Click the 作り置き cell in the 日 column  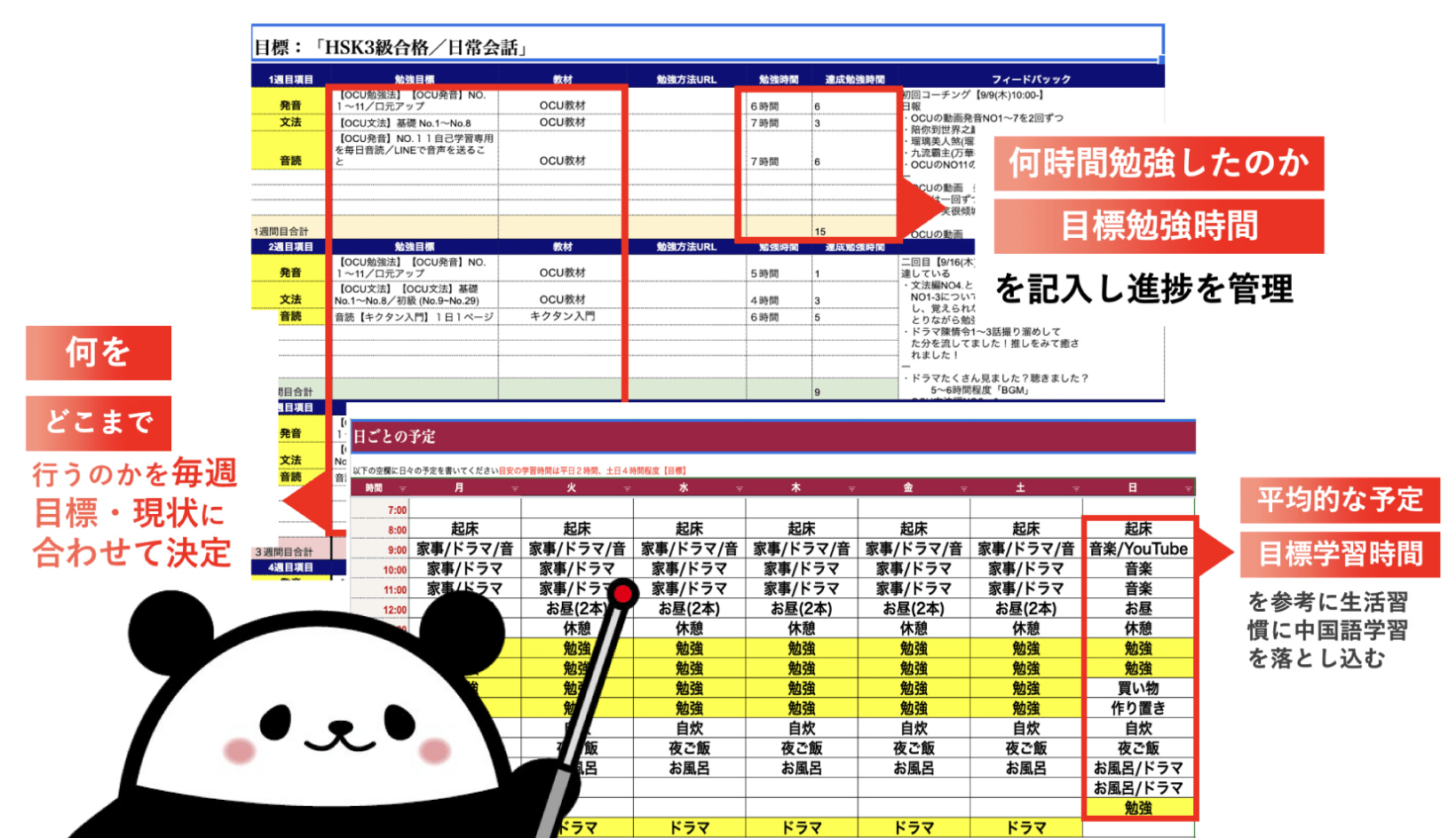pyautogui.click(x=1138, y=708)
